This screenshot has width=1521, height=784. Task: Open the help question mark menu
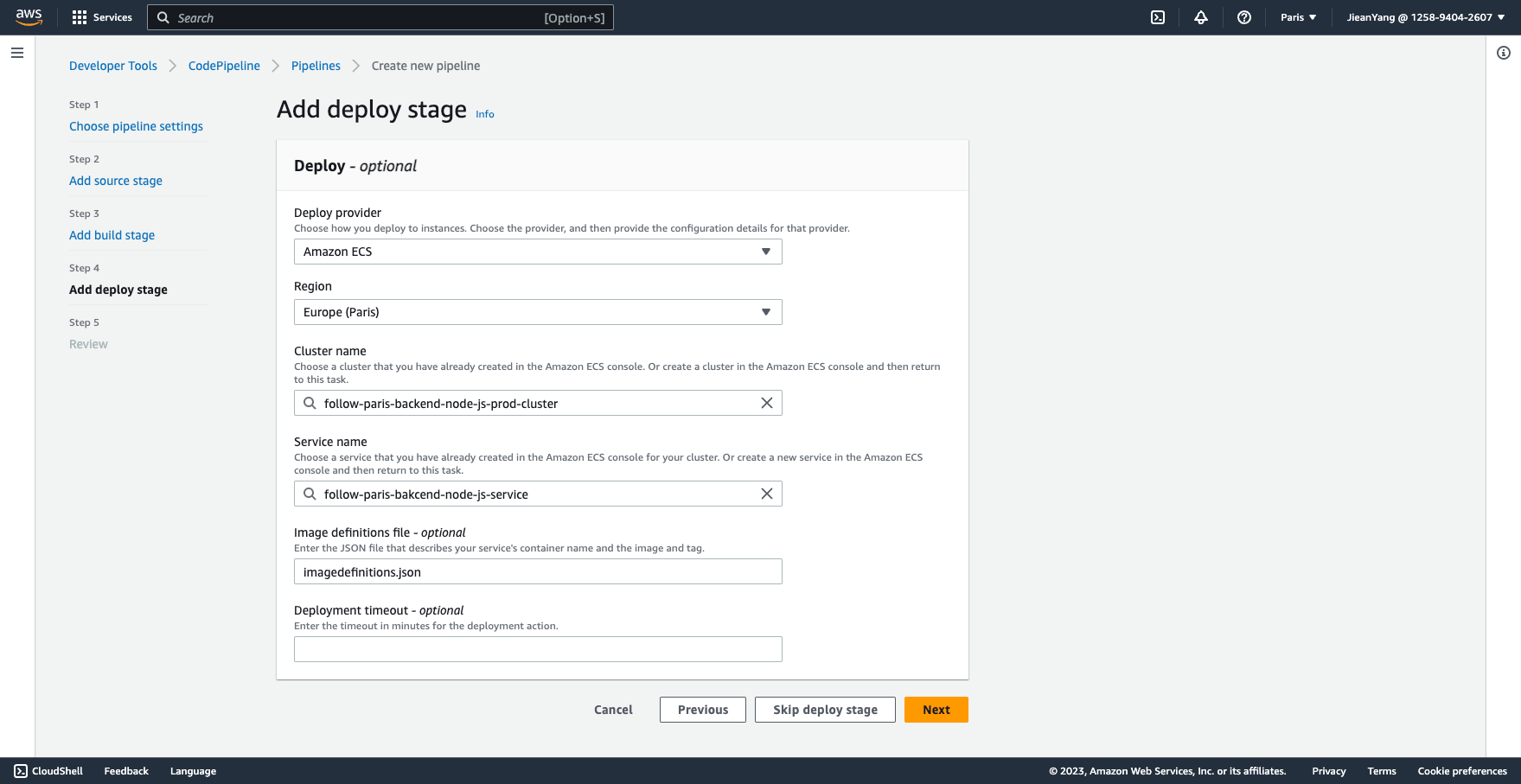(x=1244, y=17)
